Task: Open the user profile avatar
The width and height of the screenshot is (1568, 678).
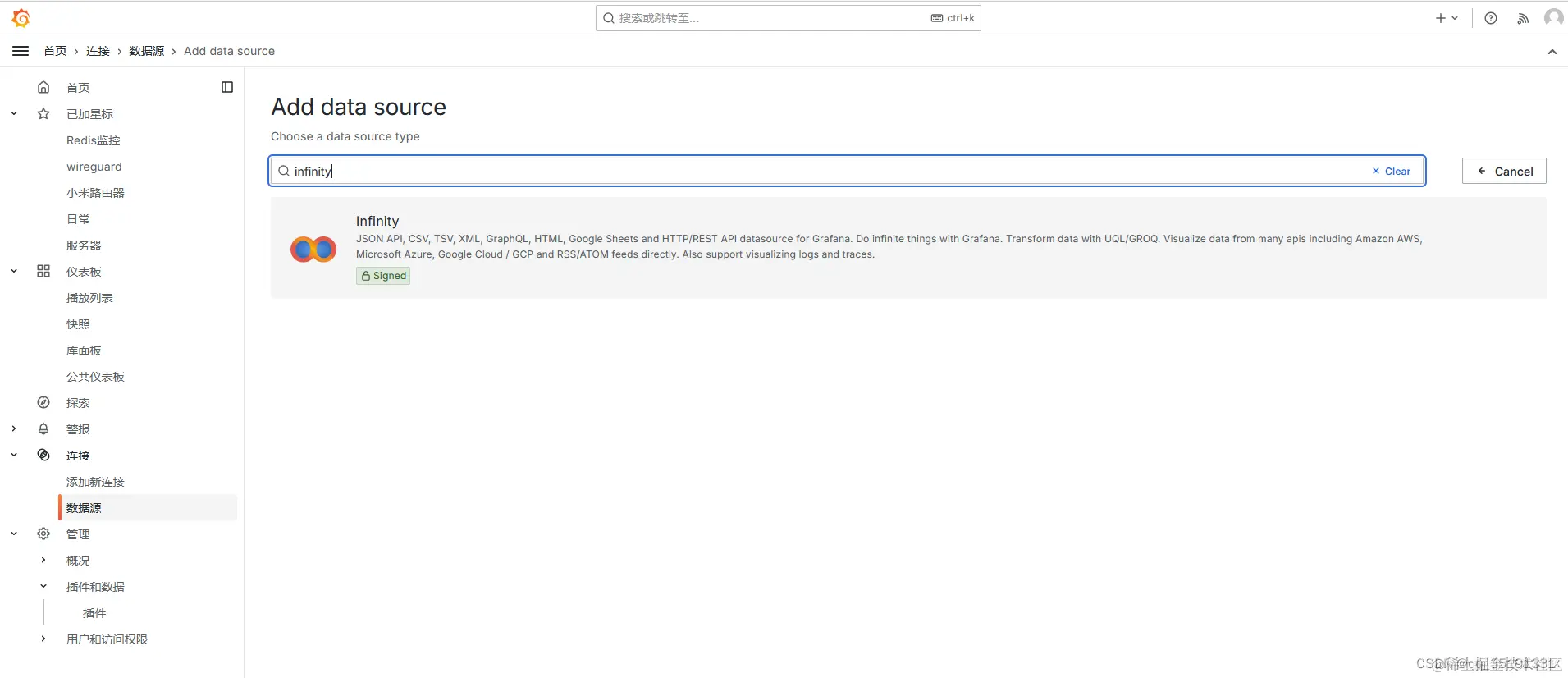Action: point(1553,17)
